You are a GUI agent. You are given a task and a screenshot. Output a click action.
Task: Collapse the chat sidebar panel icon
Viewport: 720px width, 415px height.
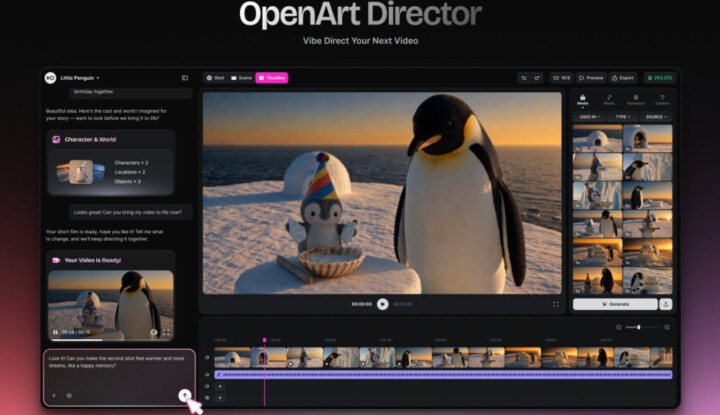point(185,78)
